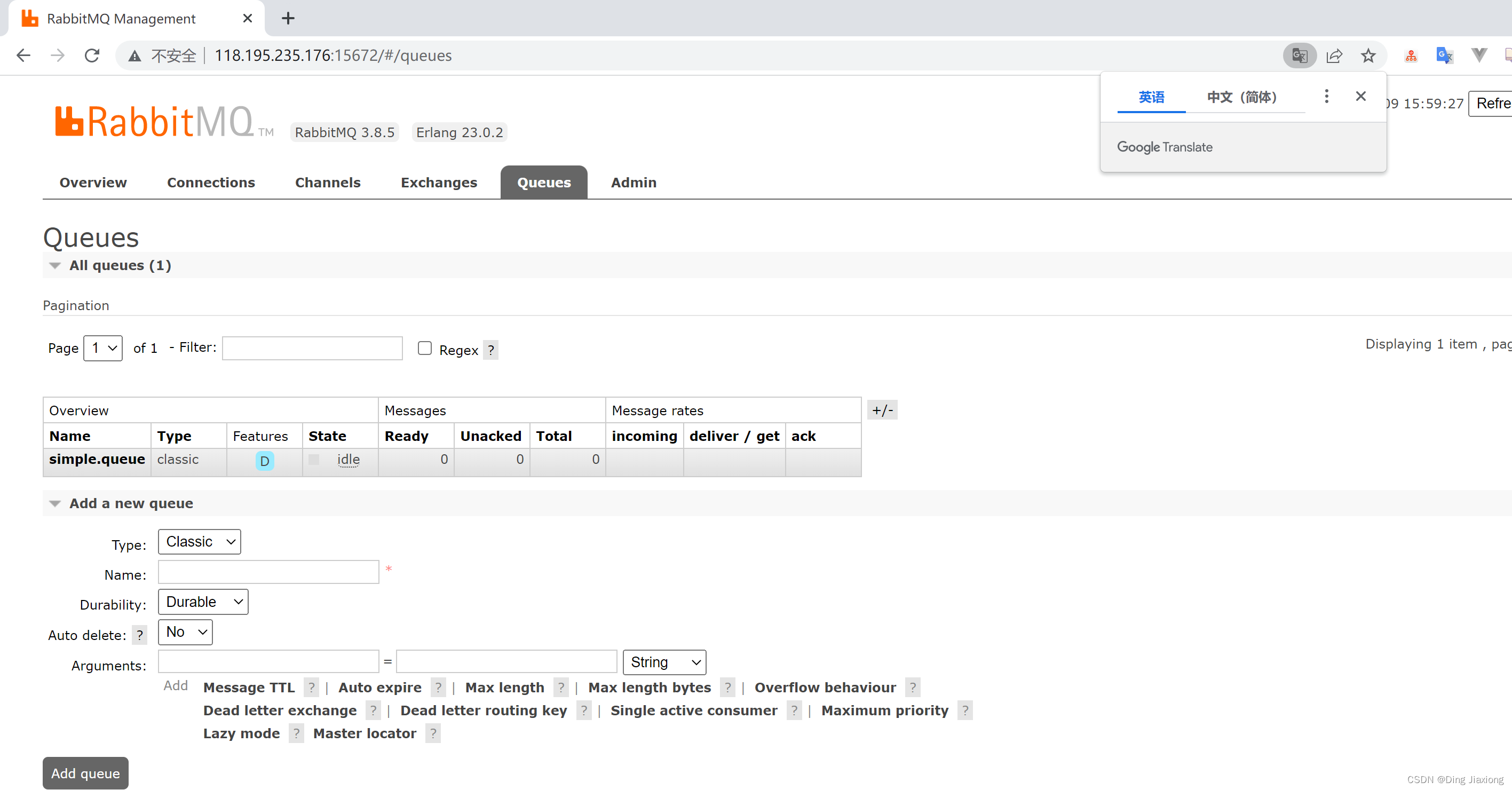Click the Dead letter exchange argument link
Viewport: 1512px width, 790px height.
point(280,710)
